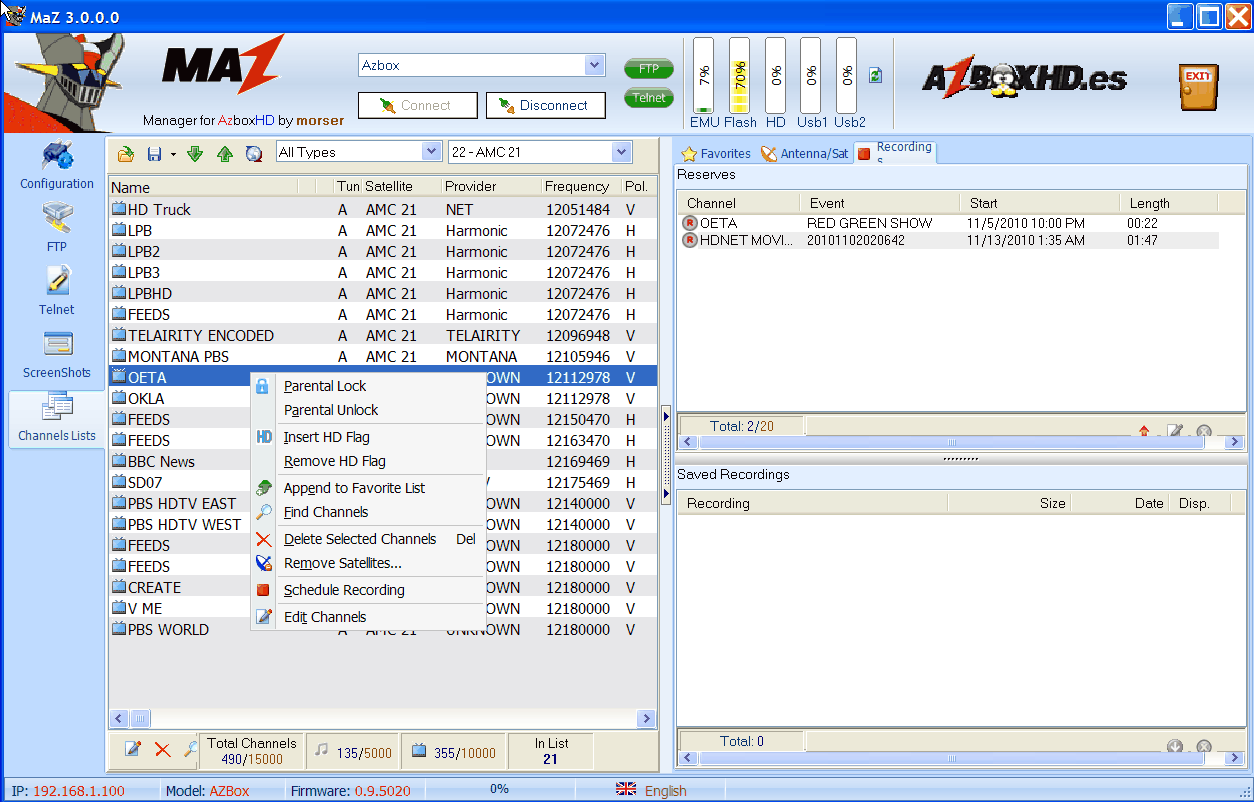Click the green FTP status indicator

click(649, 69)
